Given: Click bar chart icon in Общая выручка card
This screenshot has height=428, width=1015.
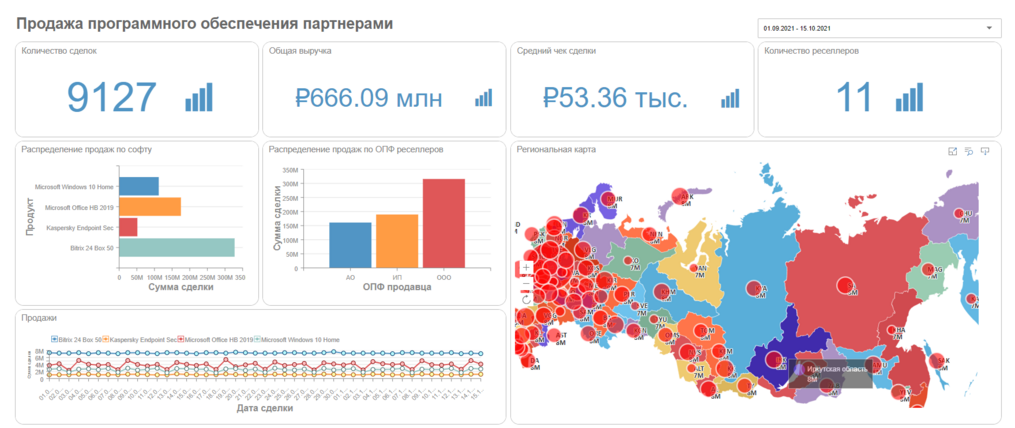Looking at the screenshot, I should (484, 97).
